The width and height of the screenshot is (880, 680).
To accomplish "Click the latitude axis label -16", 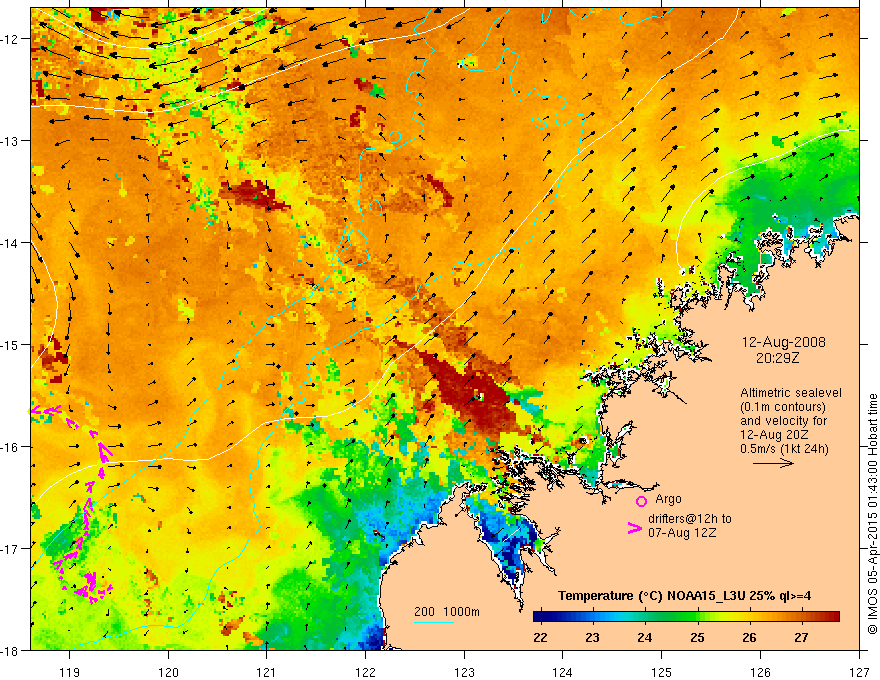I will 11,447.
